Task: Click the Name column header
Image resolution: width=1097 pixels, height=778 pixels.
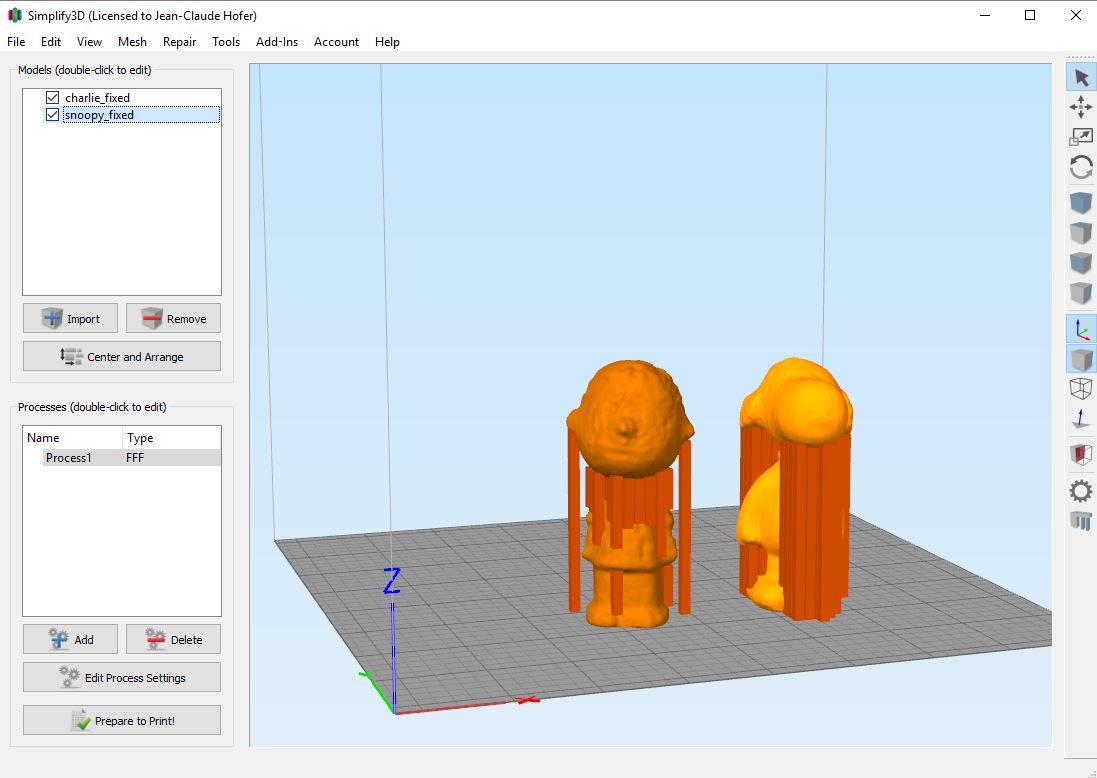Action: point(73,437)
